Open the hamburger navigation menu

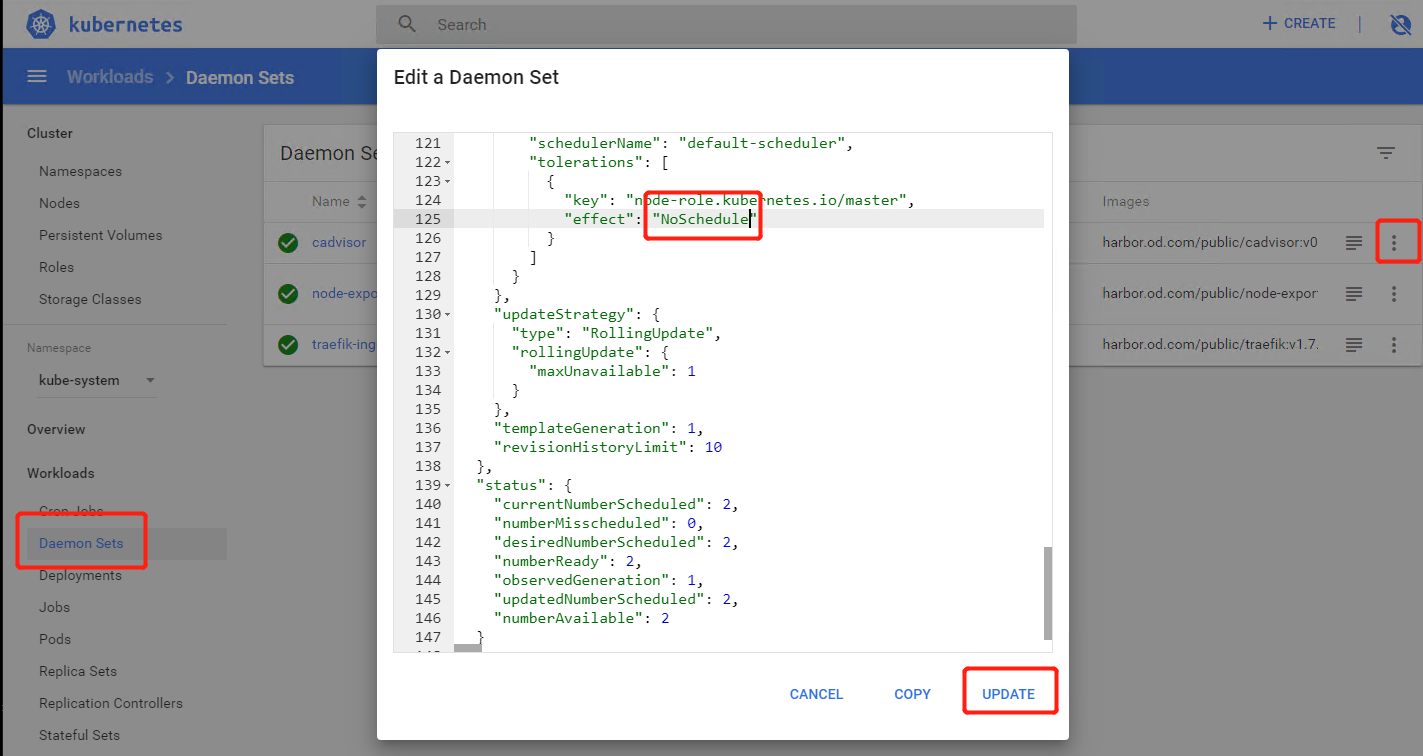pos(37,77)
